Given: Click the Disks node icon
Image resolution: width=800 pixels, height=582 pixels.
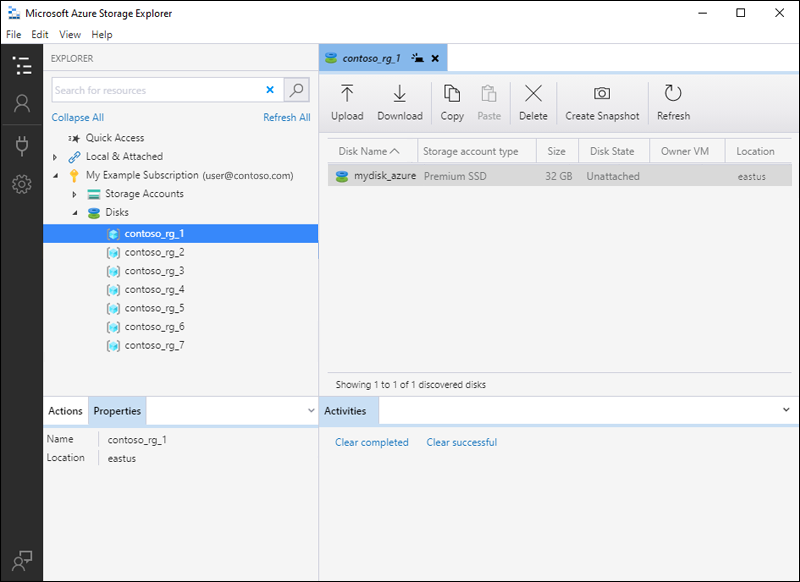Looking at the screenshot, I should pyautogui.click(x=94, y=213).
